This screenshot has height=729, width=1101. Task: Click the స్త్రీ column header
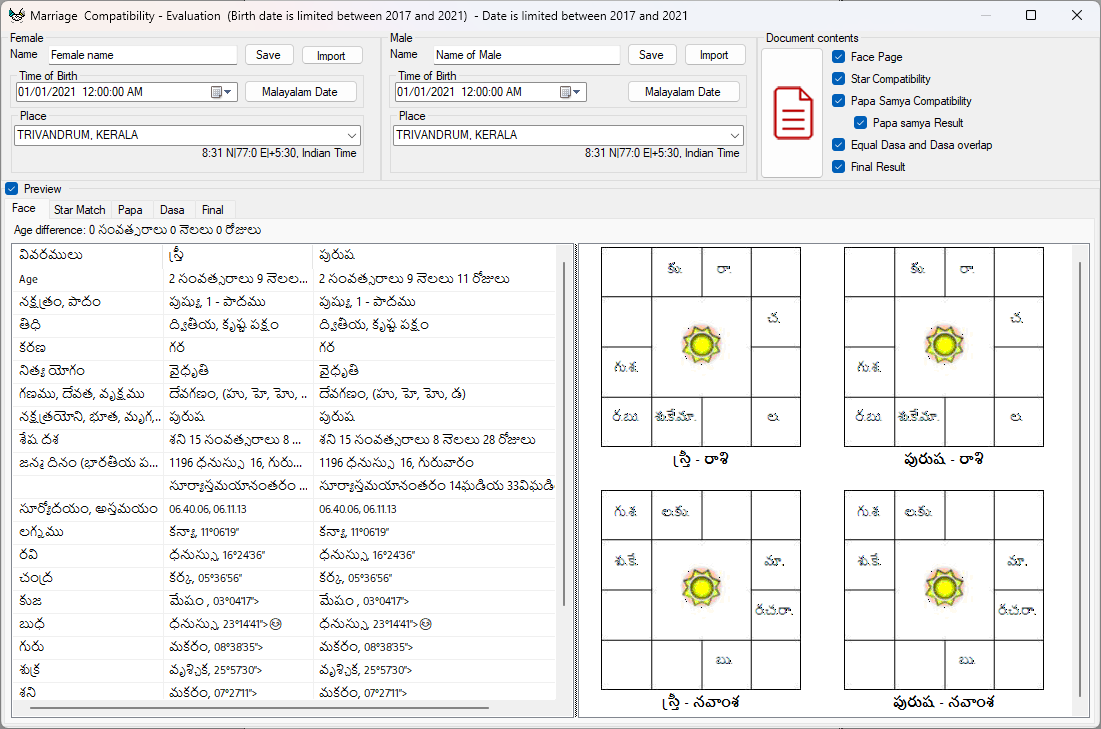[176, 255]
